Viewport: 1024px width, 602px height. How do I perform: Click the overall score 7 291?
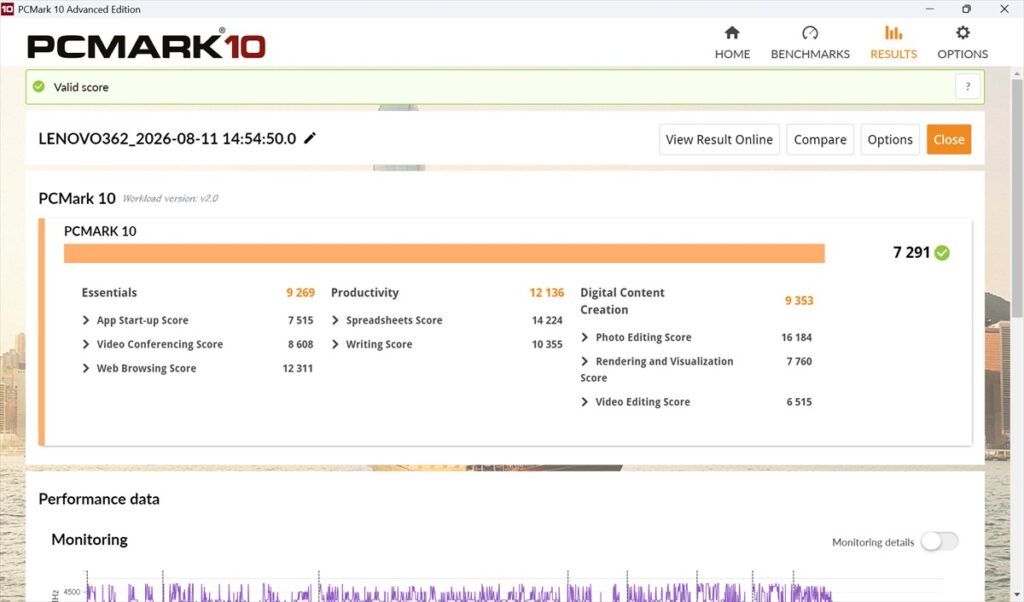coord(911,253)
